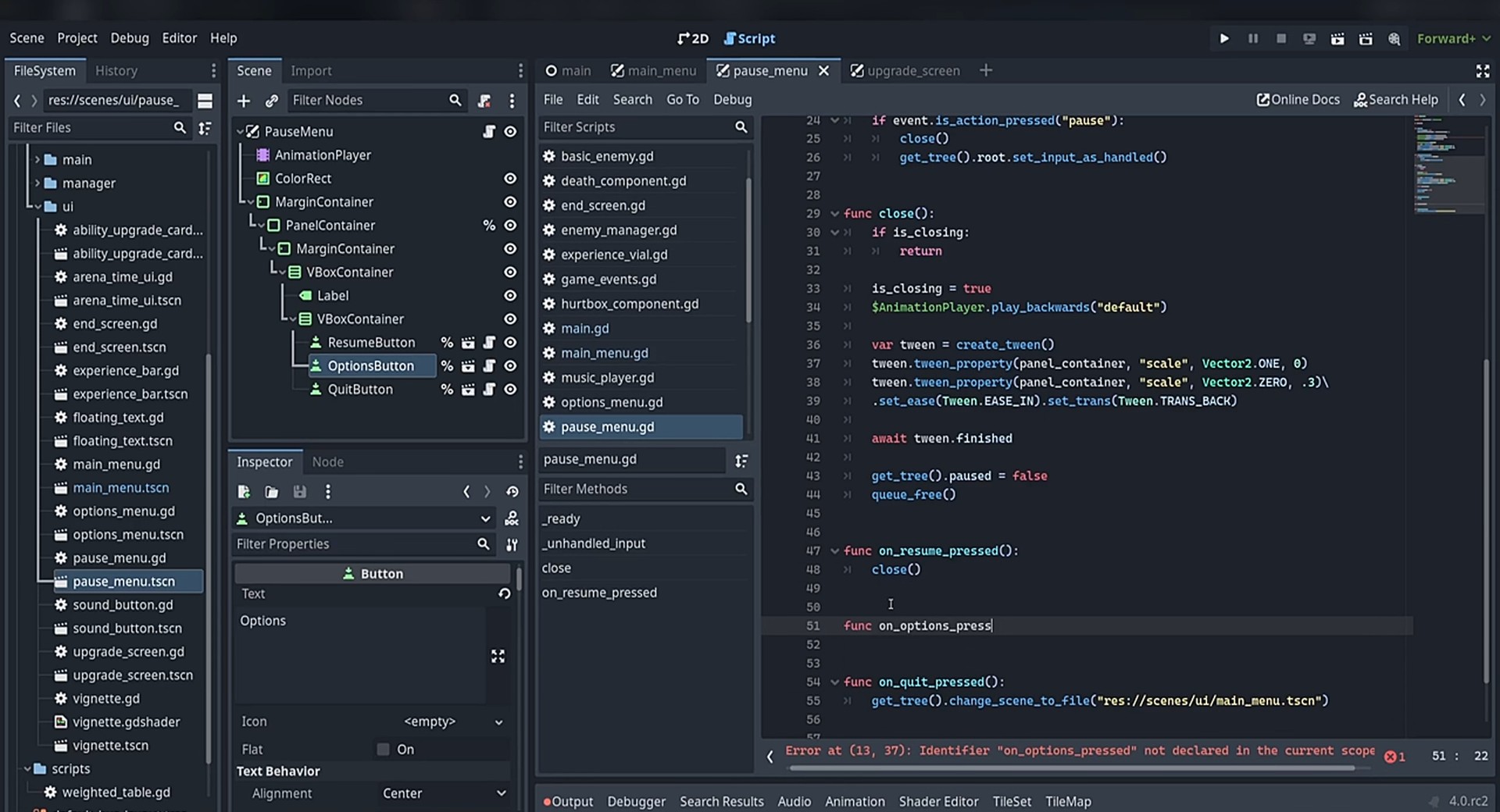This screenshot has height=812, width=1500.
Task: Click the signal icon on QuitButton node
Action: click(x=468, y=390)
